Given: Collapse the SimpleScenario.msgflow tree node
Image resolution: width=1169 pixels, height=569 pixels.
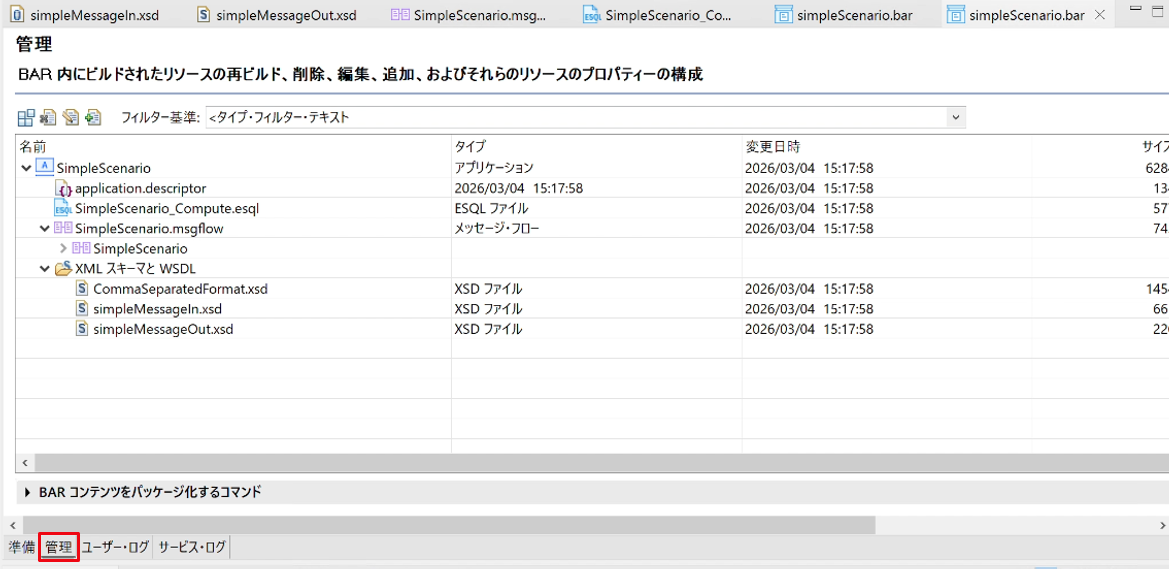Looking at the screenshot, I should pyautogui.click(x=45, y=228).
